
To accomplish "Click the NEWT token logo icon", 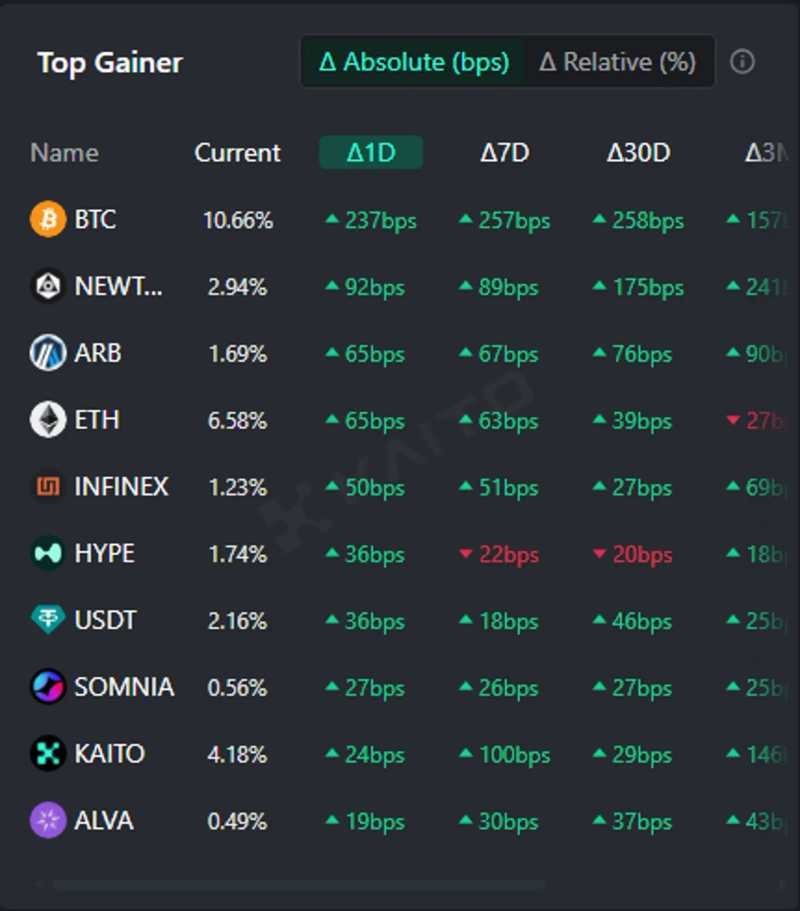I will point(48,286).
